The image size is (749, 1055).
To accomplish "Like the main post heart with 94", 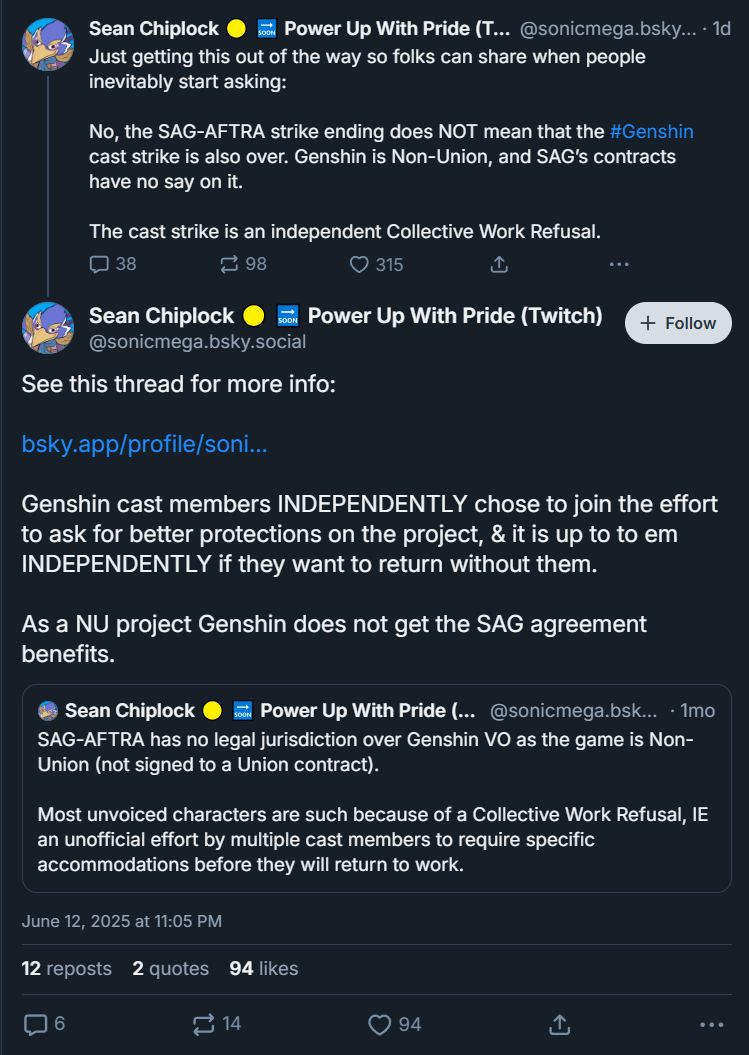I will [380, 1024].
